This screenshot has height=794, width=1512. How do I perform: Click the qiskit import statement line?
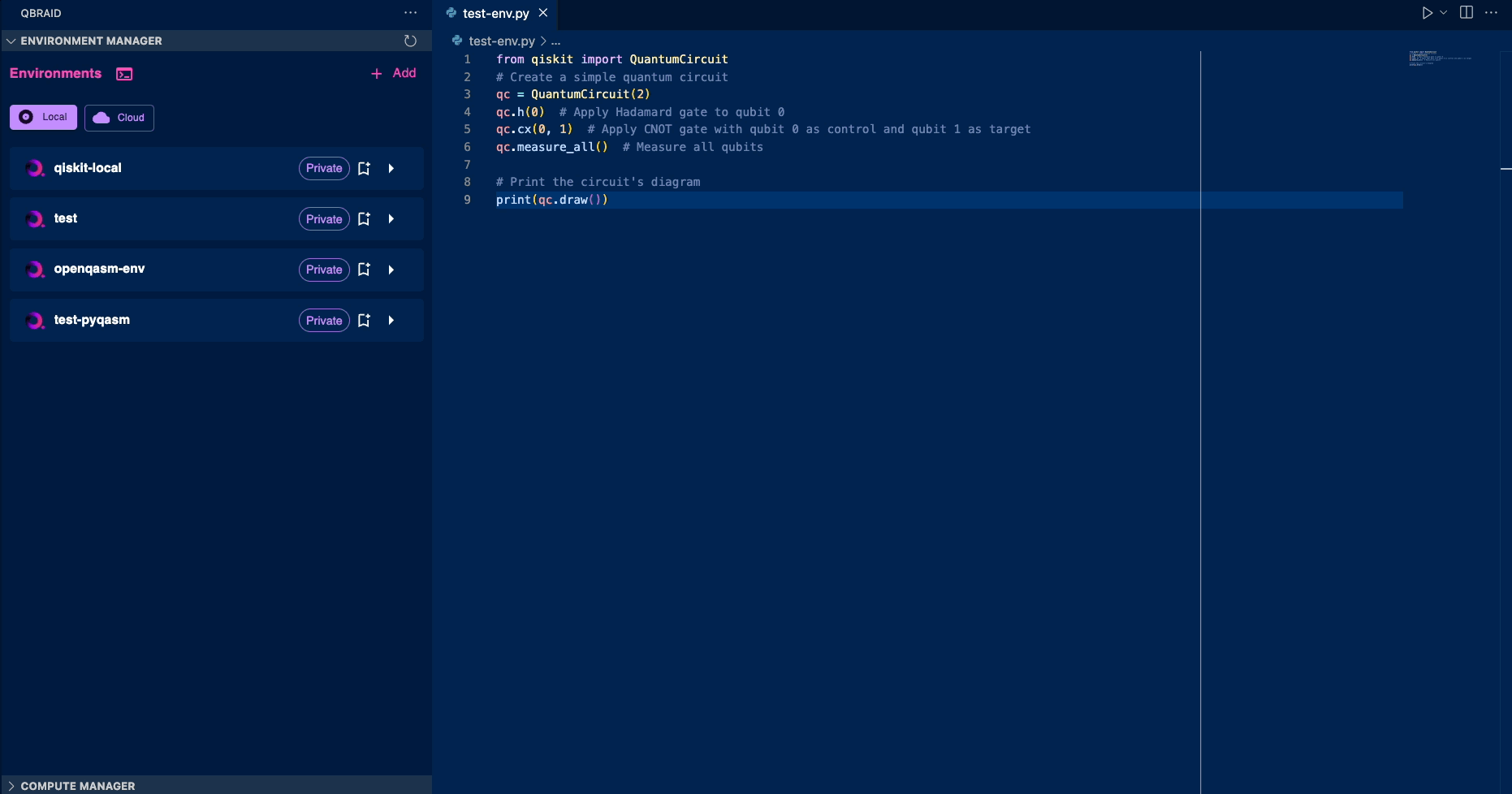point(611,59)
